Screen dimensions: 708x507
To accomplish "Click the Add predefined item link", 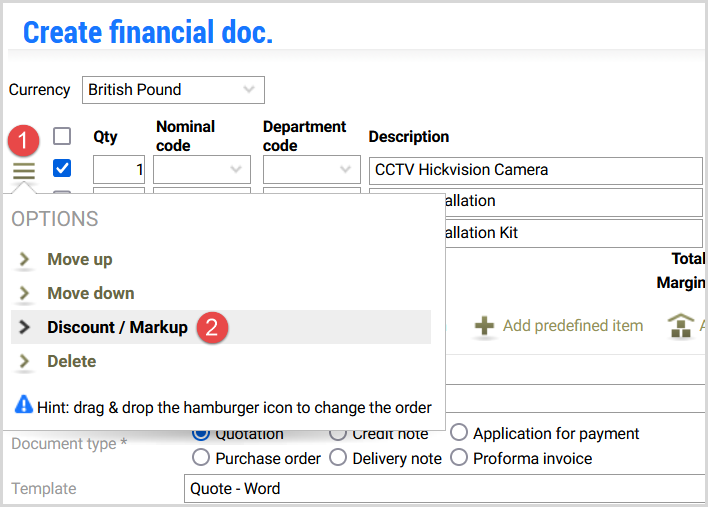I will (572, 326).
